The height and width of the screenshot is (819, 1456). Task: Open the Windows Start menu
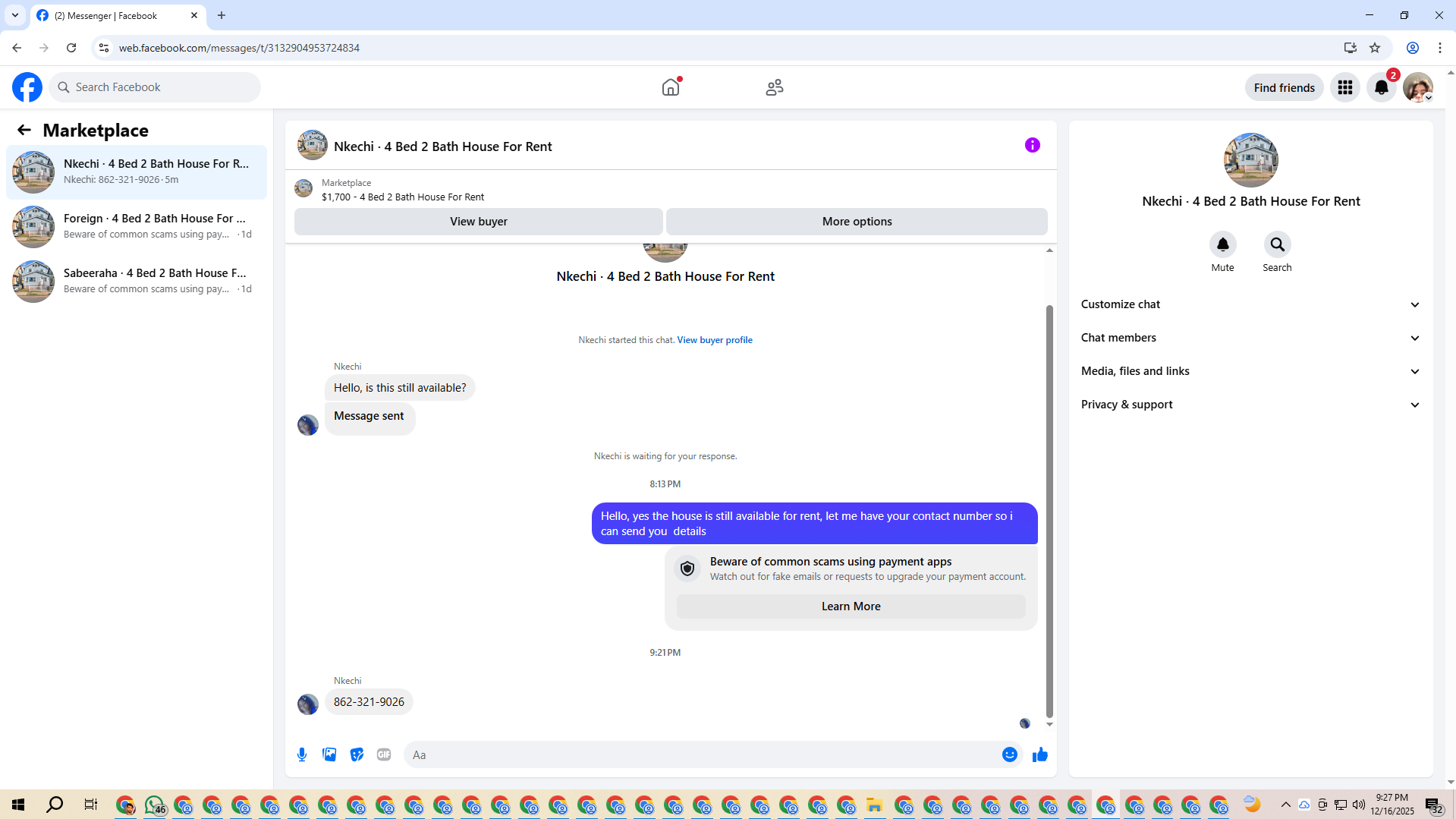(x=18, y=805)
